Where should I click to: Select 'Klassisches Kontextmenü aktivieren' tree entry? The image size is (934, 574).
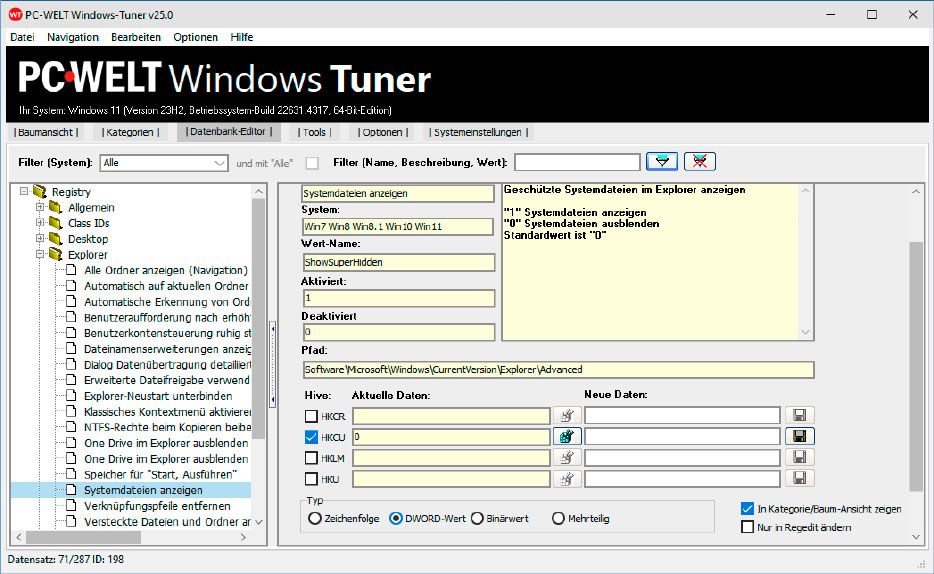pyautogui.click(x=167, y=411)
